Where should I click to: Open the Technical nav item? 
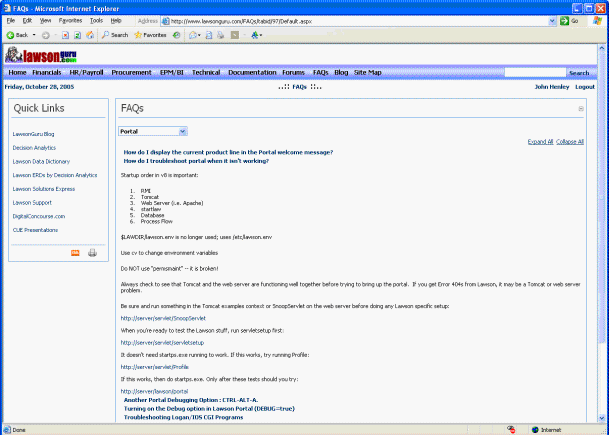[206, 73]
